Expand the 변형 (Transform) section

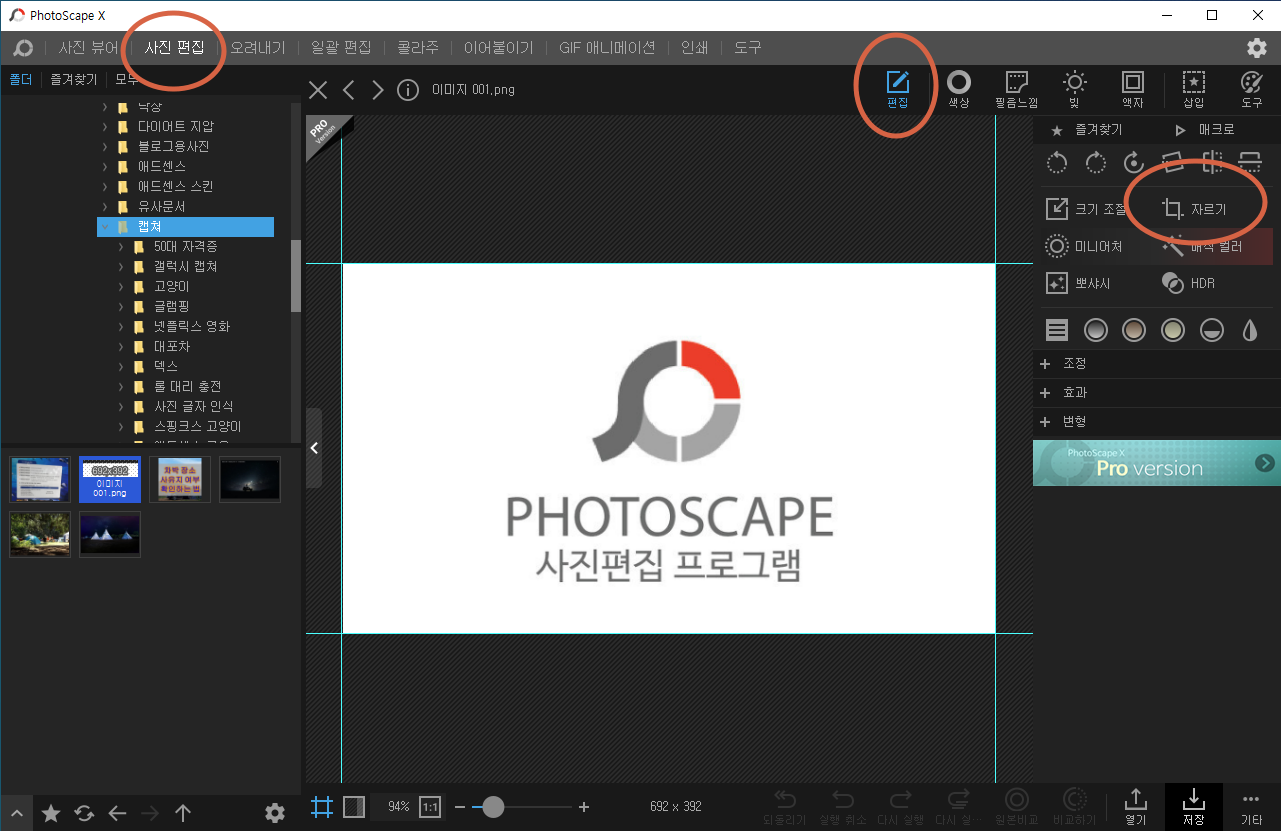tap(1156, 422)
